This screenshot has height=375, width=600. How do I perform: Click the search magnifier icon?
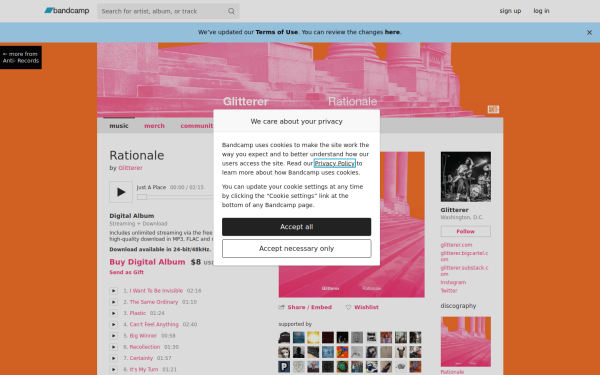click(231, 11)
